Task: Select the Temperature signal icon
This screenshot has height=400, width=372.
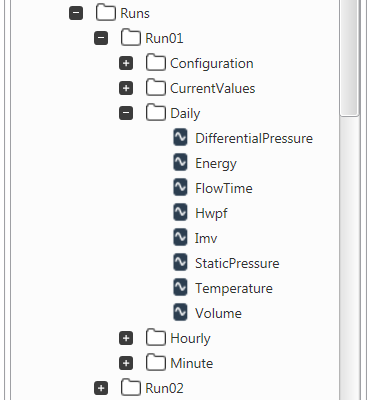Action: pos(180,288)
